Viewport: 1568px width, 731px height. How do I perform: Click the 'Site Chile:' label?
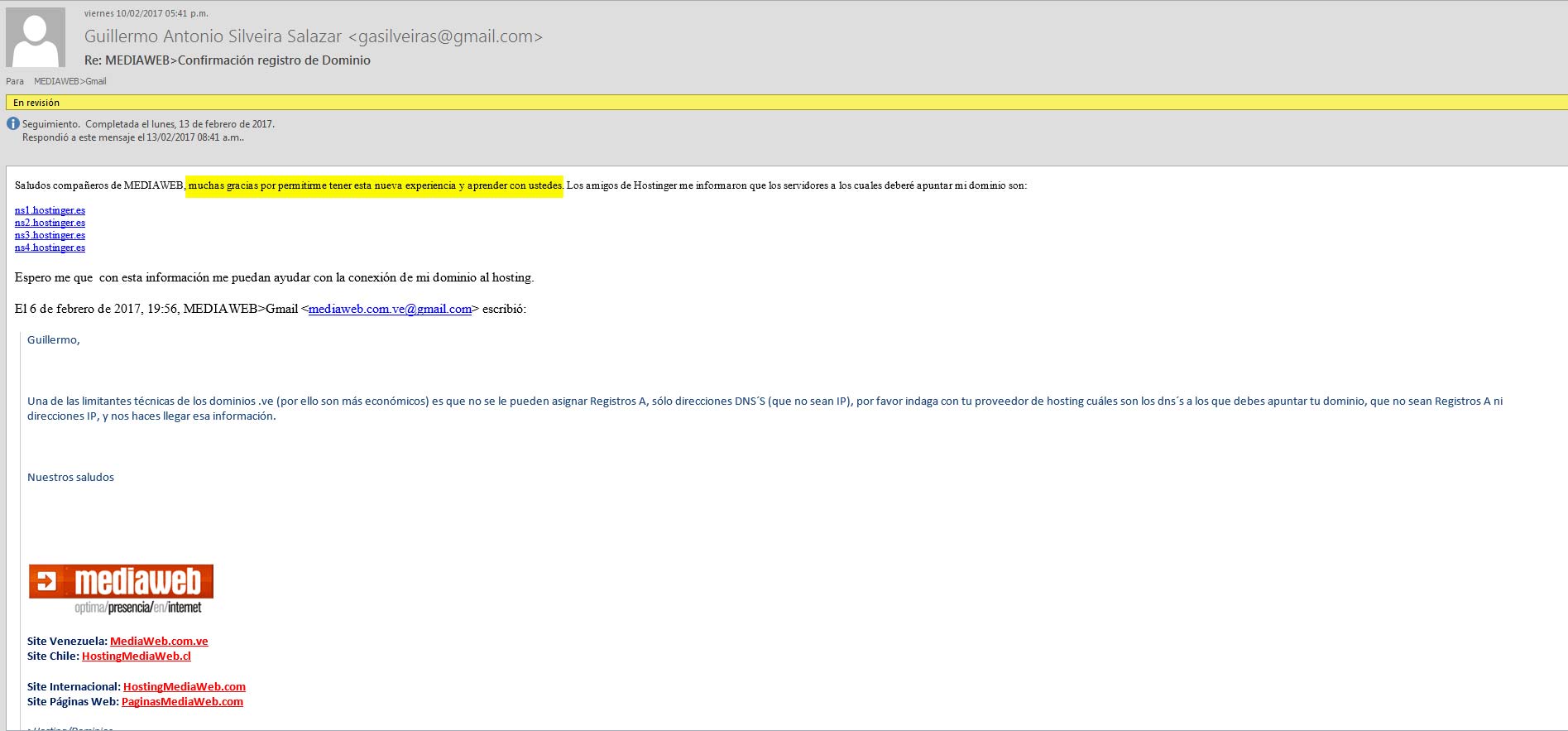tap(53, 656)
